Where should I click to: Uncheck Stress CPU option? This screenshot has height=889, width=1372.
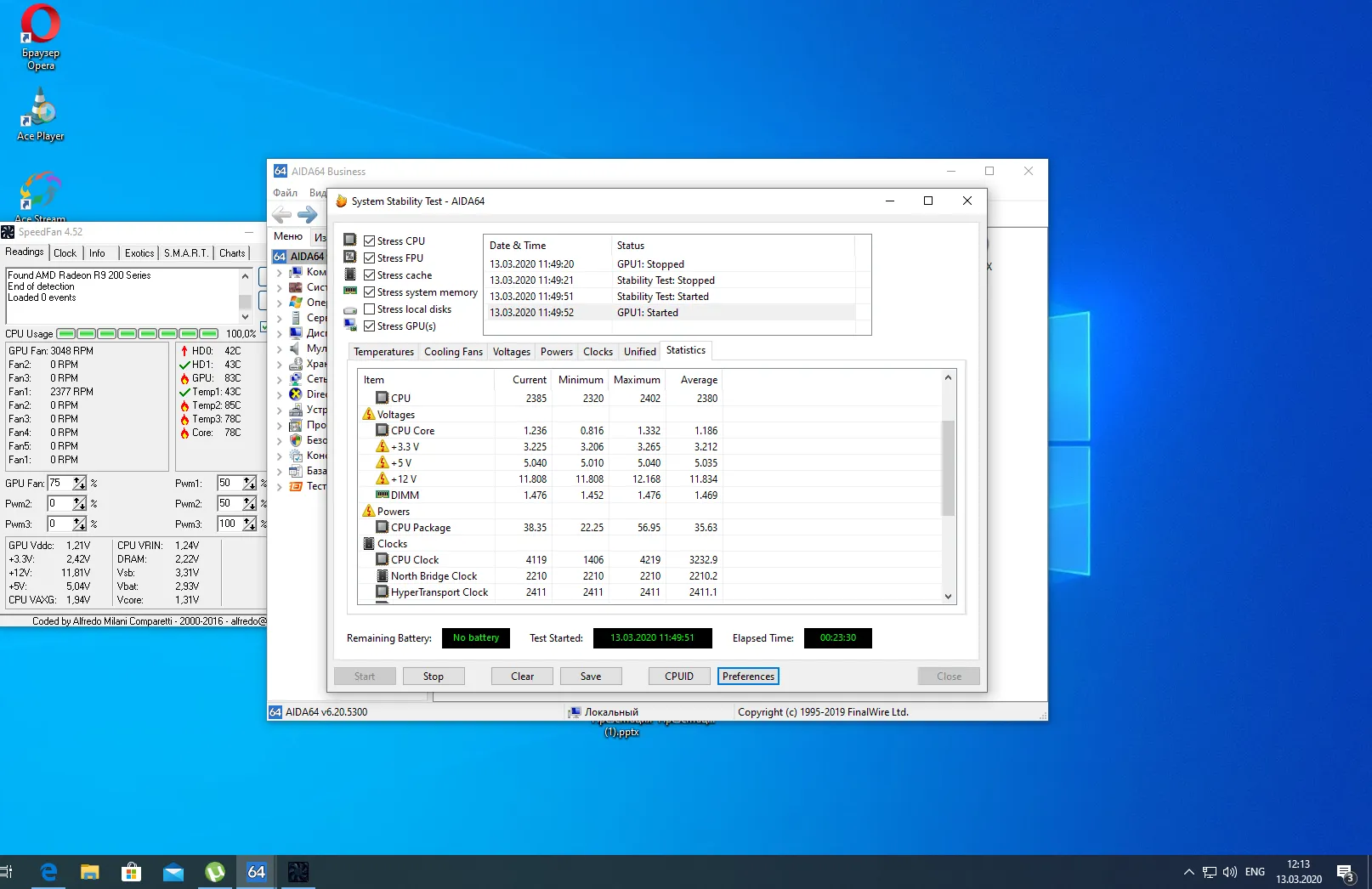click(370, 241)
